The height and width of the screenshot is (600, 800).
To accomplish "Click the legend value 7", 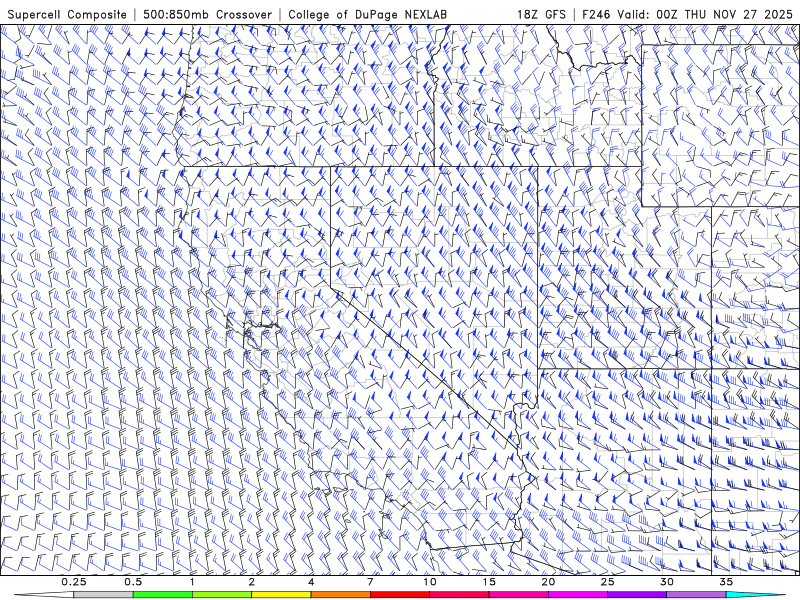I will tap(370, 582).
